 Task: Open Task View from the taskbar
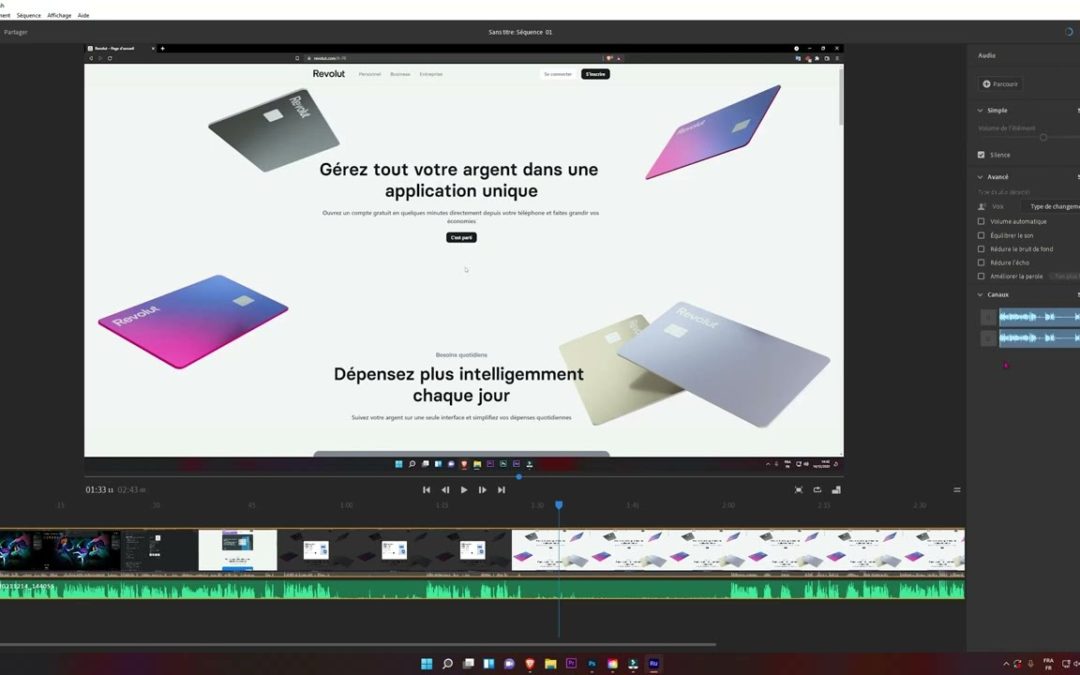tap(468, 664)
